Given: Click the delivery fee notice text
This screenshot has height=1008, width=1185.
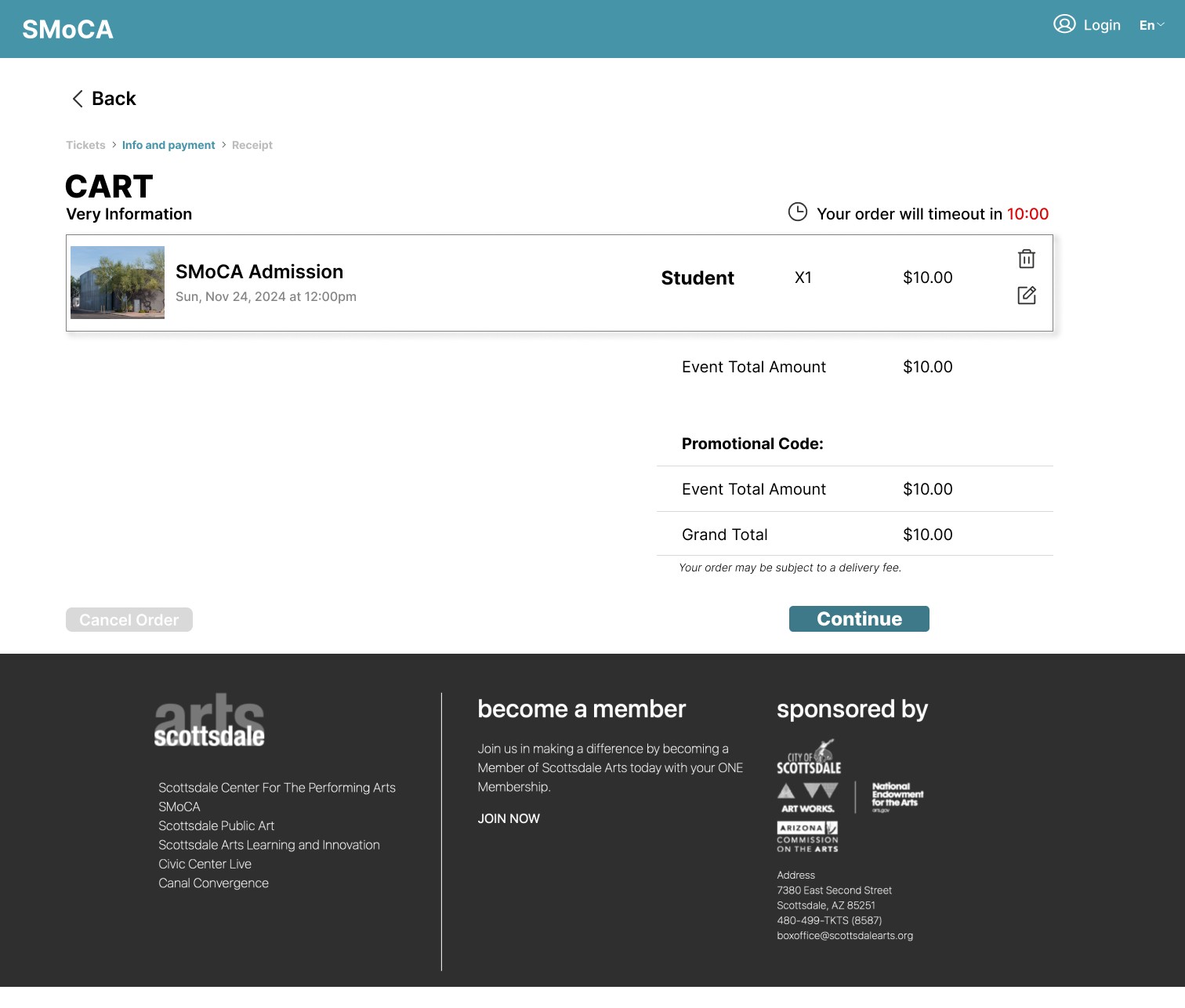Looking at the screenshot, I should point(790,567).
